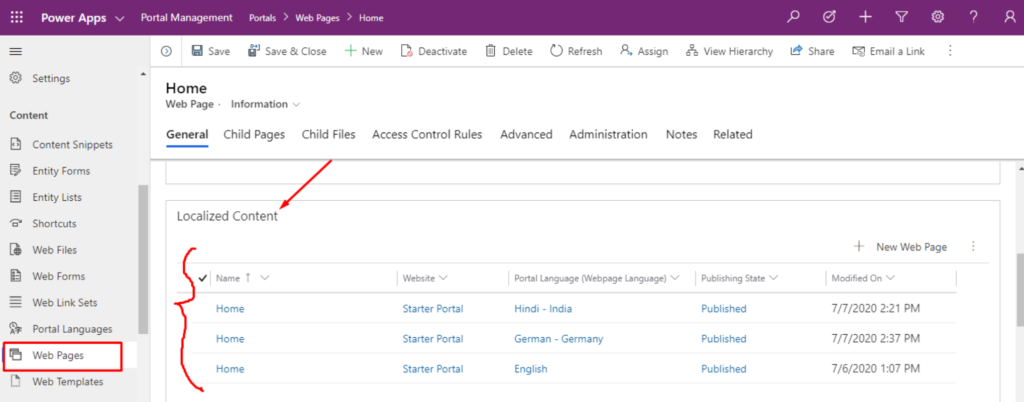Open the user account profile icon
Screen dimensions: 1024x402
tap(1010, 18)
